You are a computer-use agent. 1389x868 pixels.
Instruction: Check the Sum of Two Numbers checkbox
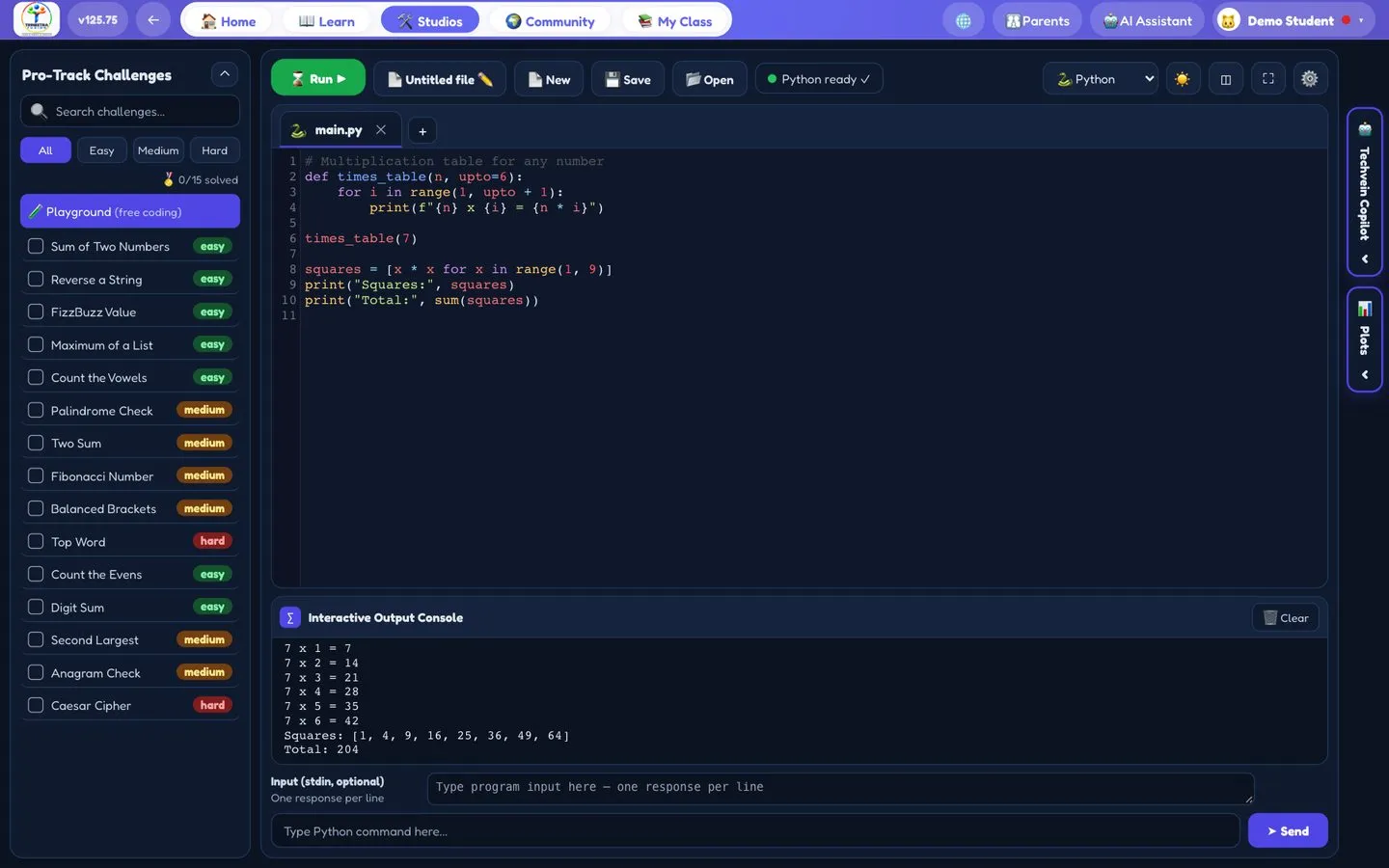pyautogui.click(x=36, y=246)
